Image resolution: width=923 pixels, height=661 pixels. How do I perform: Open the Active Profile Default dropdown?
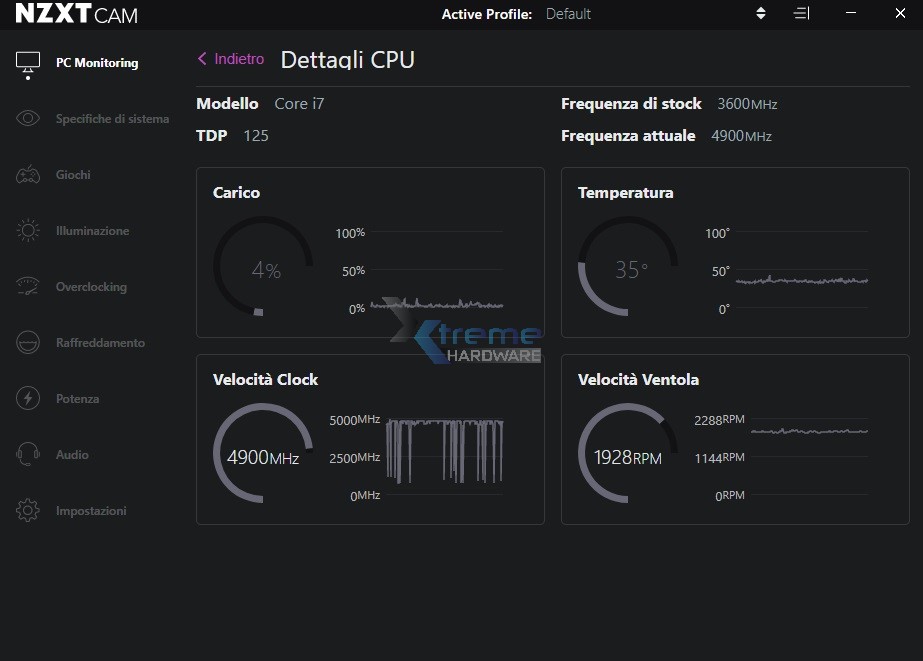[568, 14]
